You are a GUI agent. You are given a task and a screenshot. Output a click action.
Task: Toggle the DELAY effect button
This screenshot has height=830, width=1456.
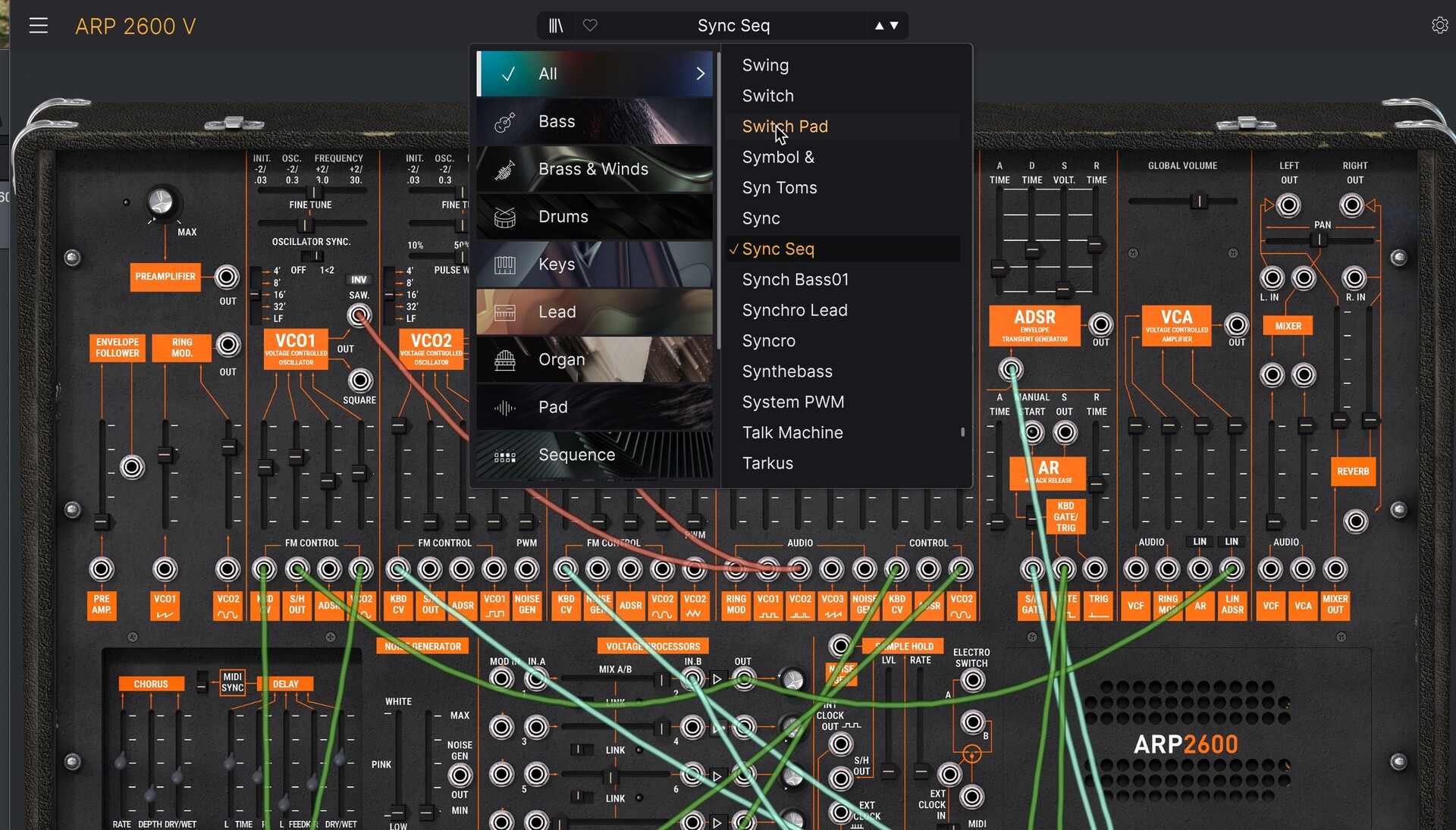pyautogui.click(x=286, y=684)
